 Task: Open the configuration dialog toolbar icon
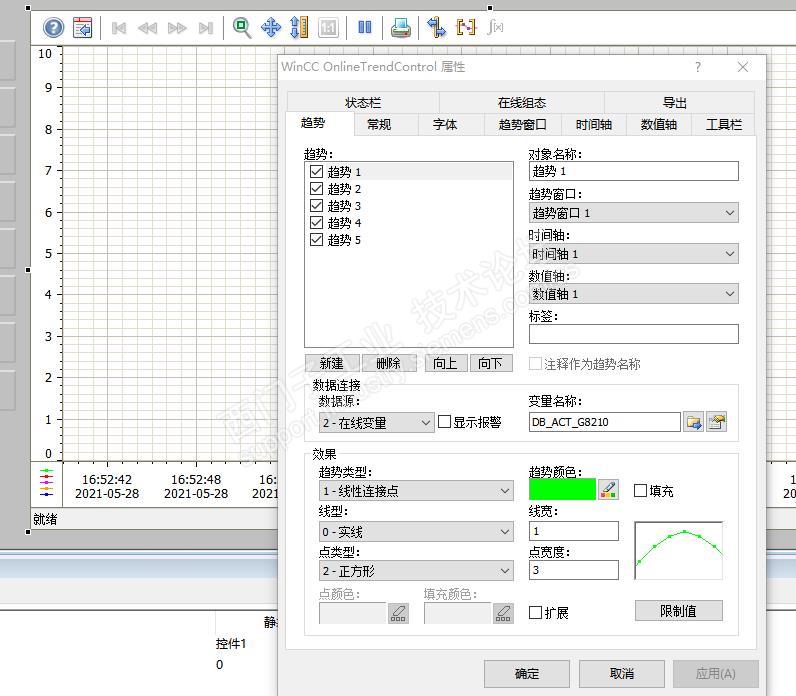pyautogui.click(x=83, y=27)
